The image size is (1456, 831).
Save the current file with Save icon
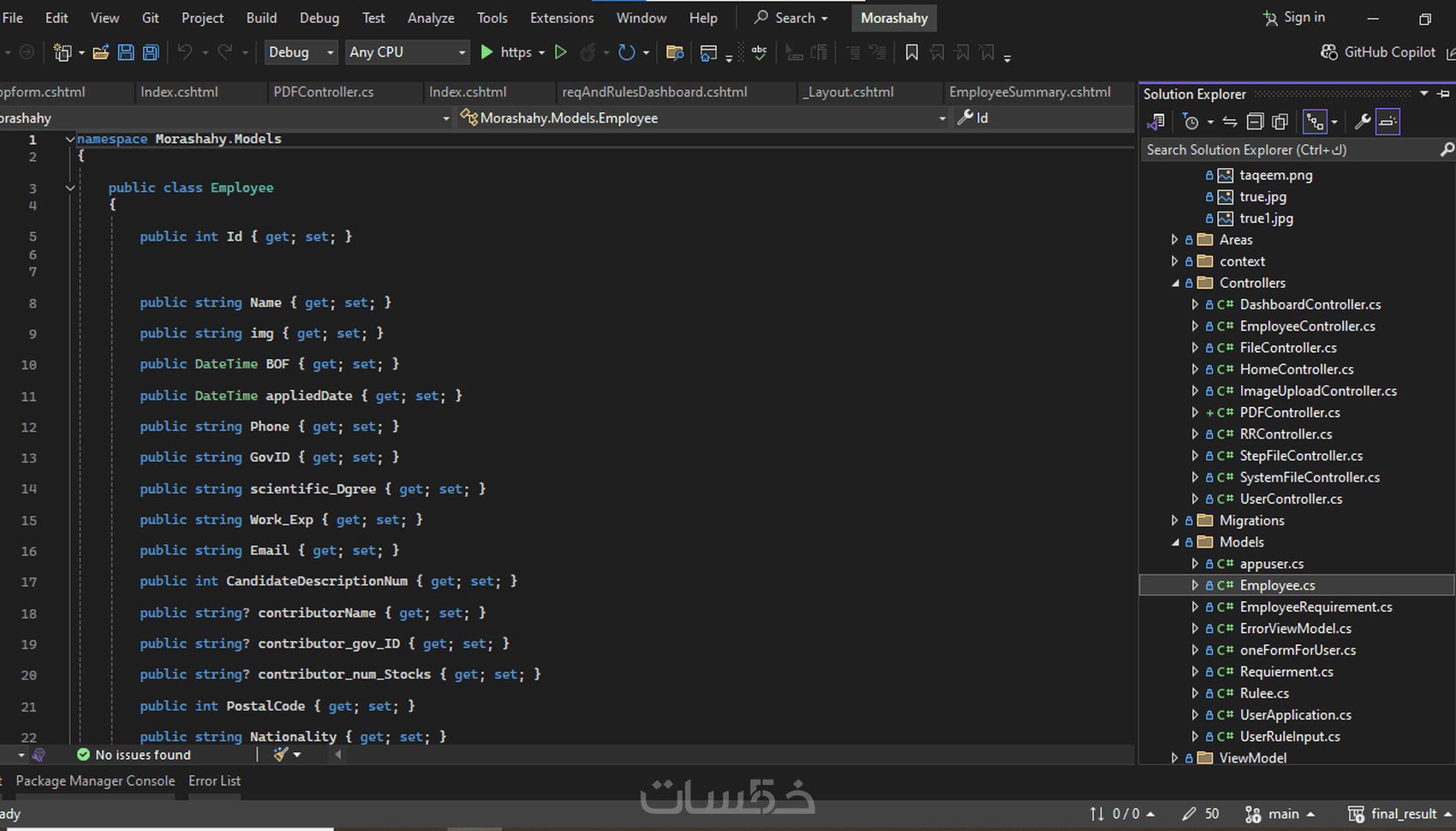(126, 52)
